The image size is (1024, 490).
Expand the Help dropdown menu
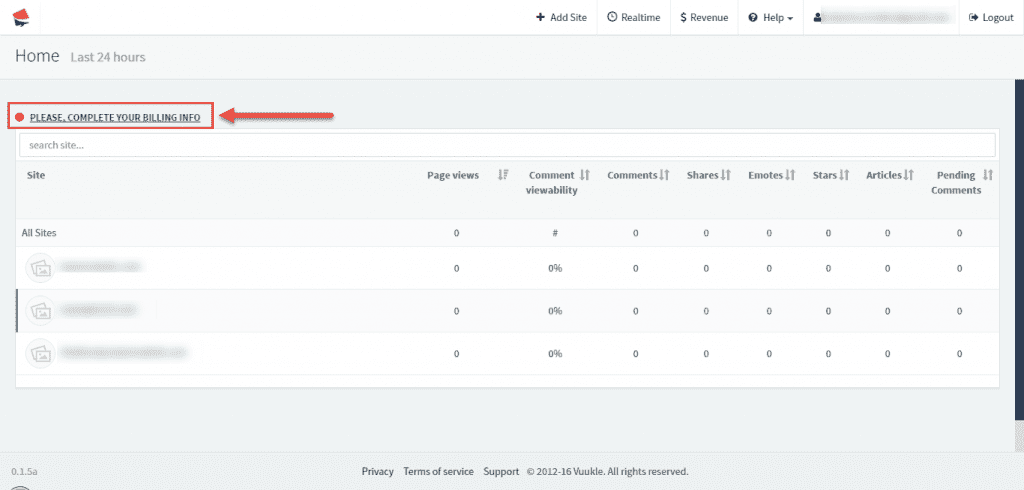point(770,18)
